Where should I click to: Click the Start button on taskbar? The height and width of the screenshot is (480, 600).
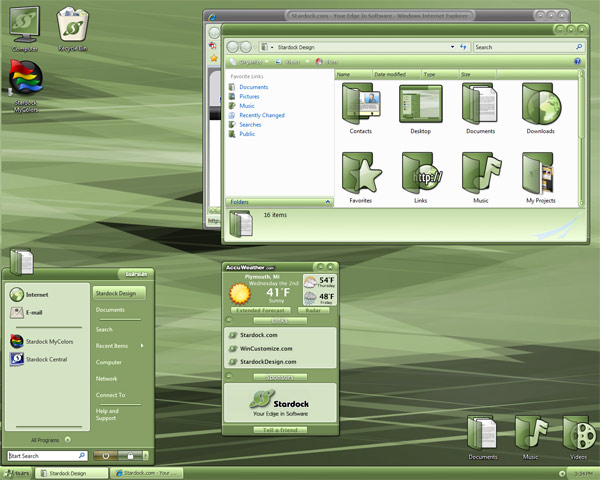pos(17,473)
